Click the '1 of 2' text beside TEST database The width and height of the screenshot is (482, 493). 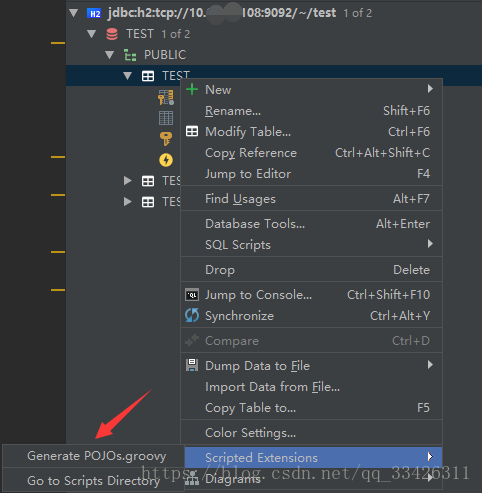point(176,34)
